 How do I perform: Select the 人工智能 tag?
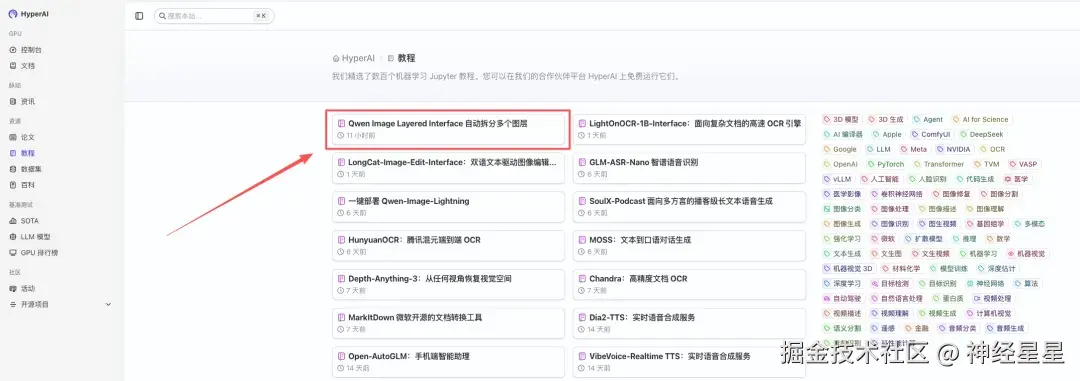point(880,179)
